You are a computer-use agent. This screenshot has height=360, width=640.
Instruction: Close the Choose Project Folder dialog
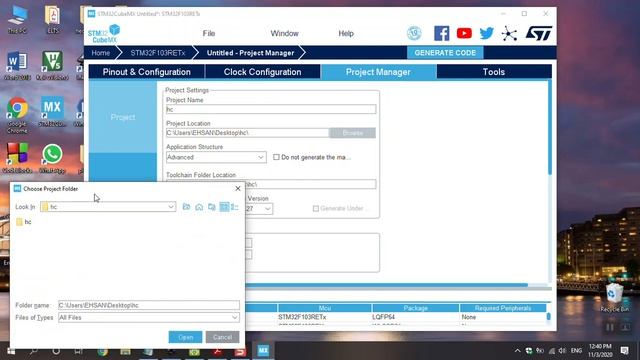point(238,189)
